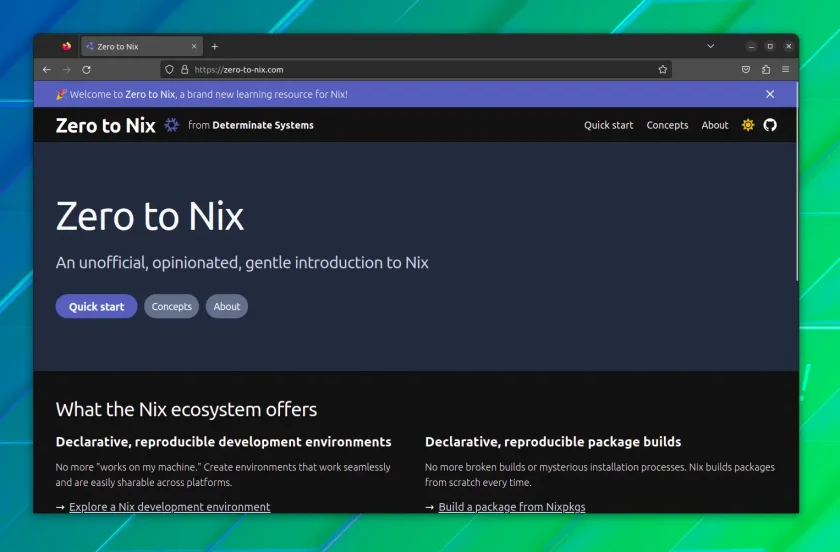840x552 pixels.
Task: Click the Zero to Nix large heading
Action: pos(150,217)
